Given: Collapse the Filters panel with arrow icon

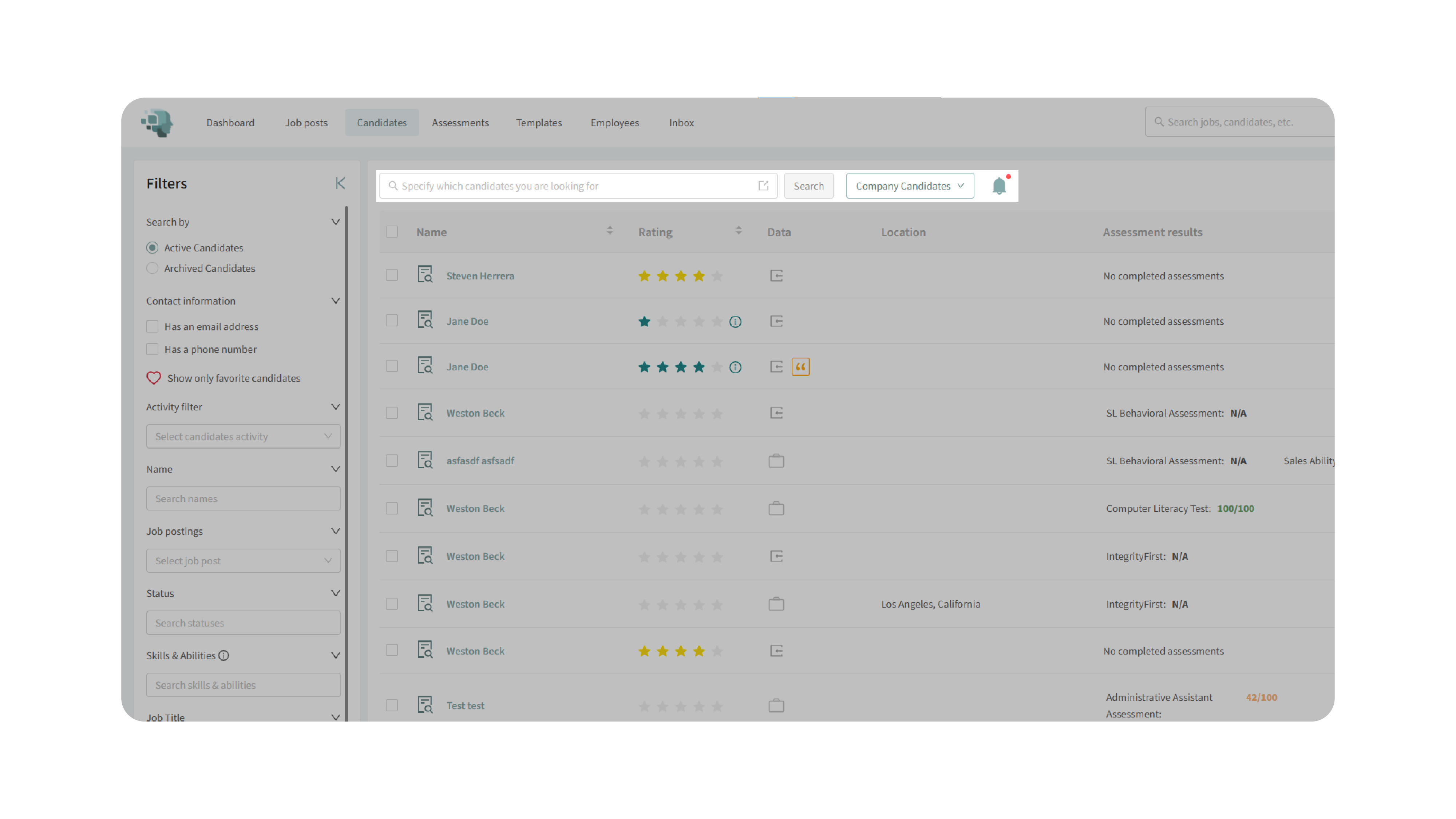Looking at the screenshot, I should pos(340,183).
